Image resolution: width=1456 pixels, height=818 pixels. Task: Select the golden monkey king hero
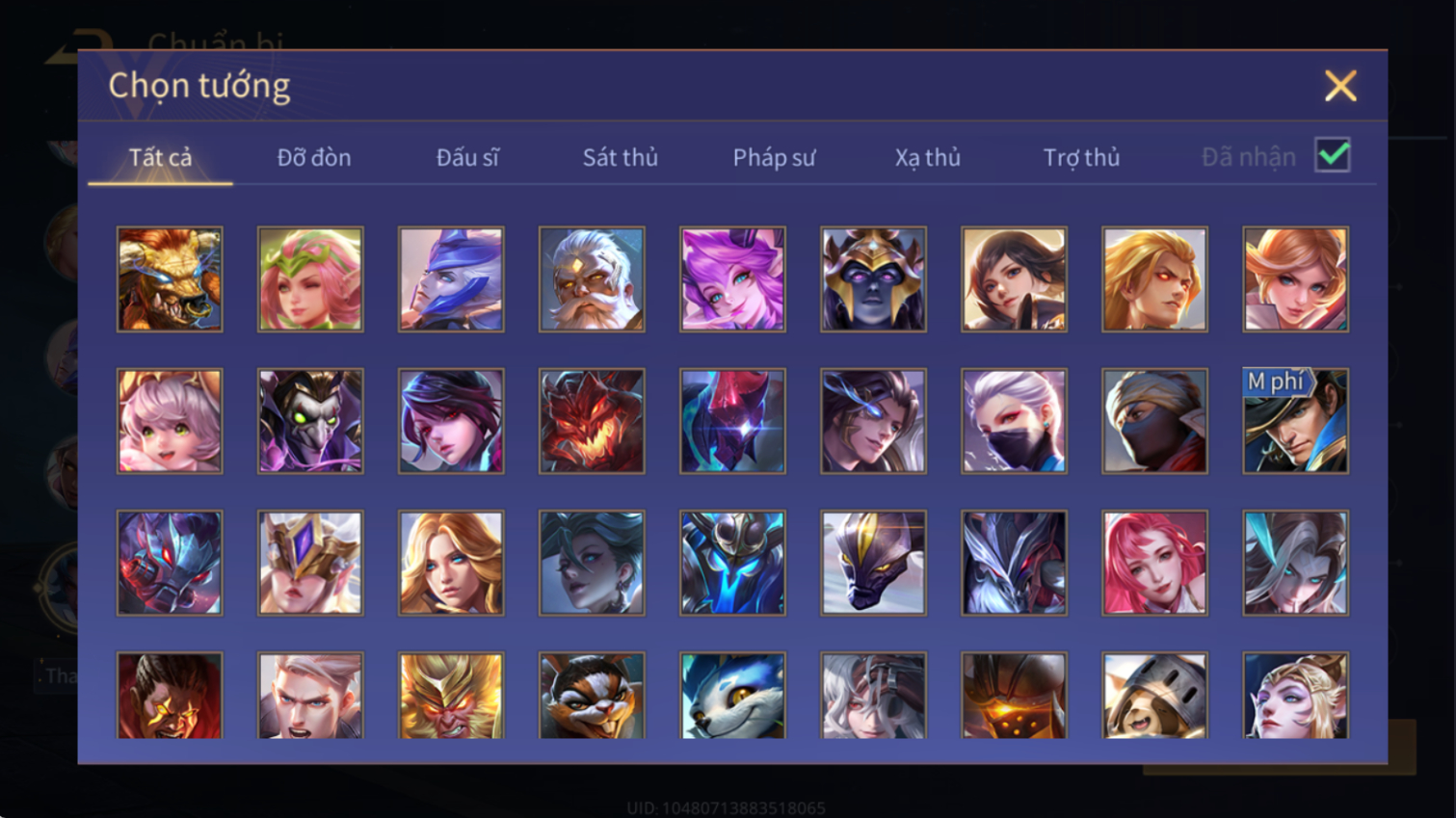[x=451, y=696]
